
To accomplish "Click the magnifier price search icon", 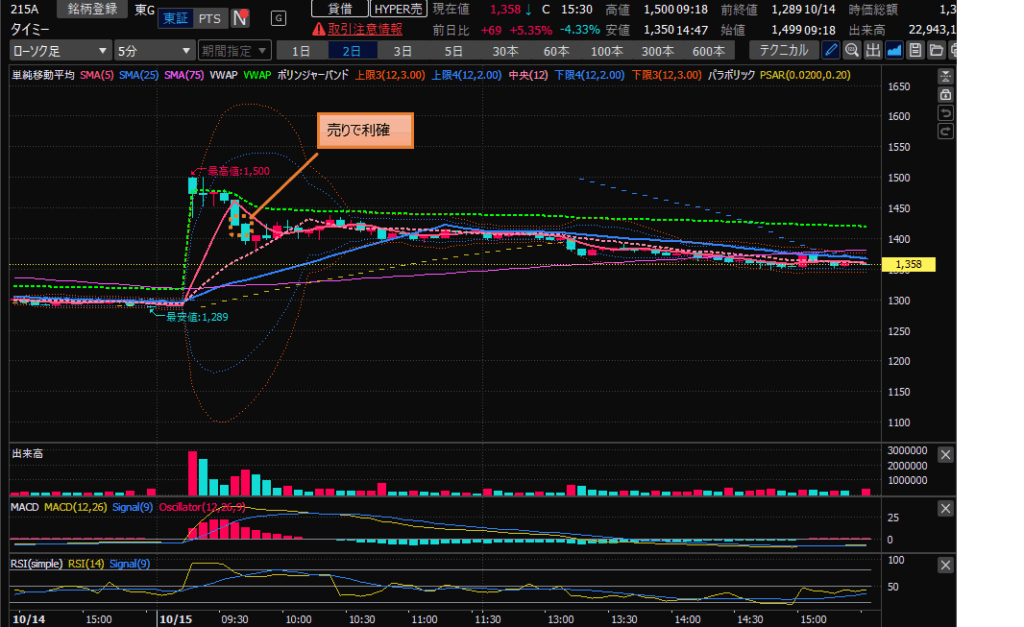I will (x=851, y=50).
